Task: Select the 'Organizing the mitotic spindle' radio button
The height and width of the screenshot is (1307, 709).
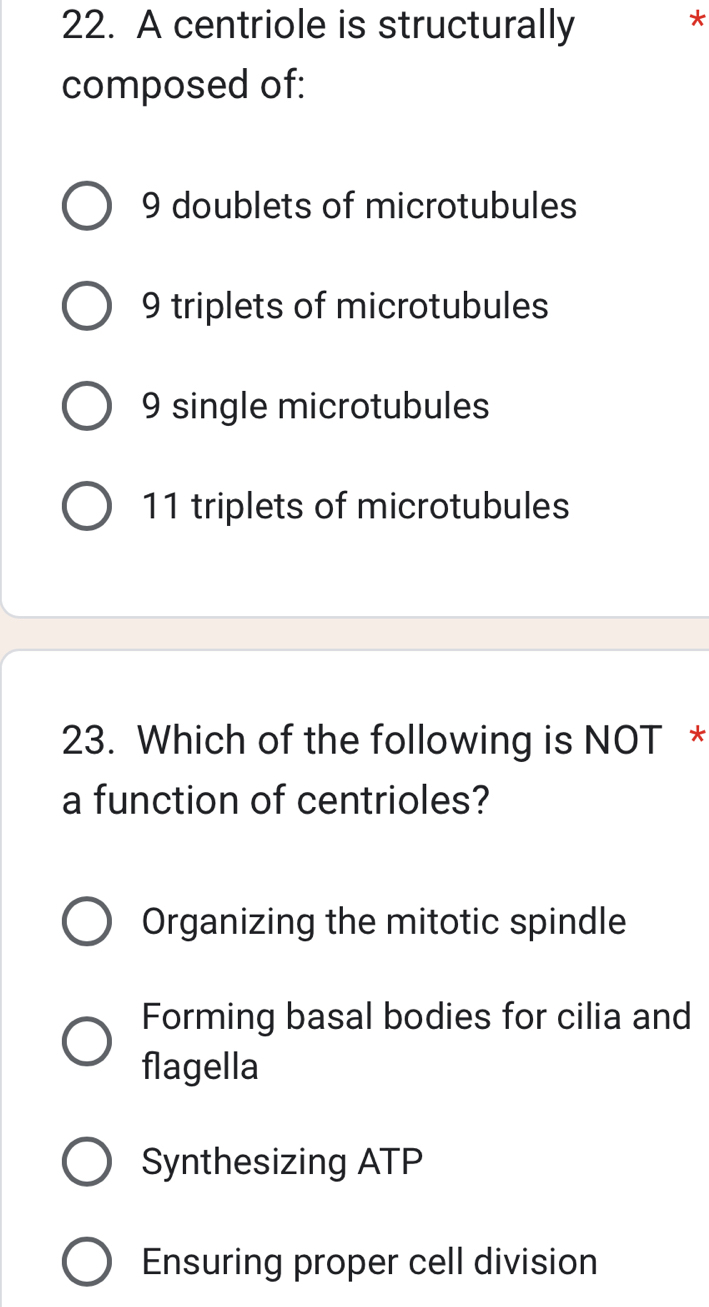Action: [x=87, y=922]
